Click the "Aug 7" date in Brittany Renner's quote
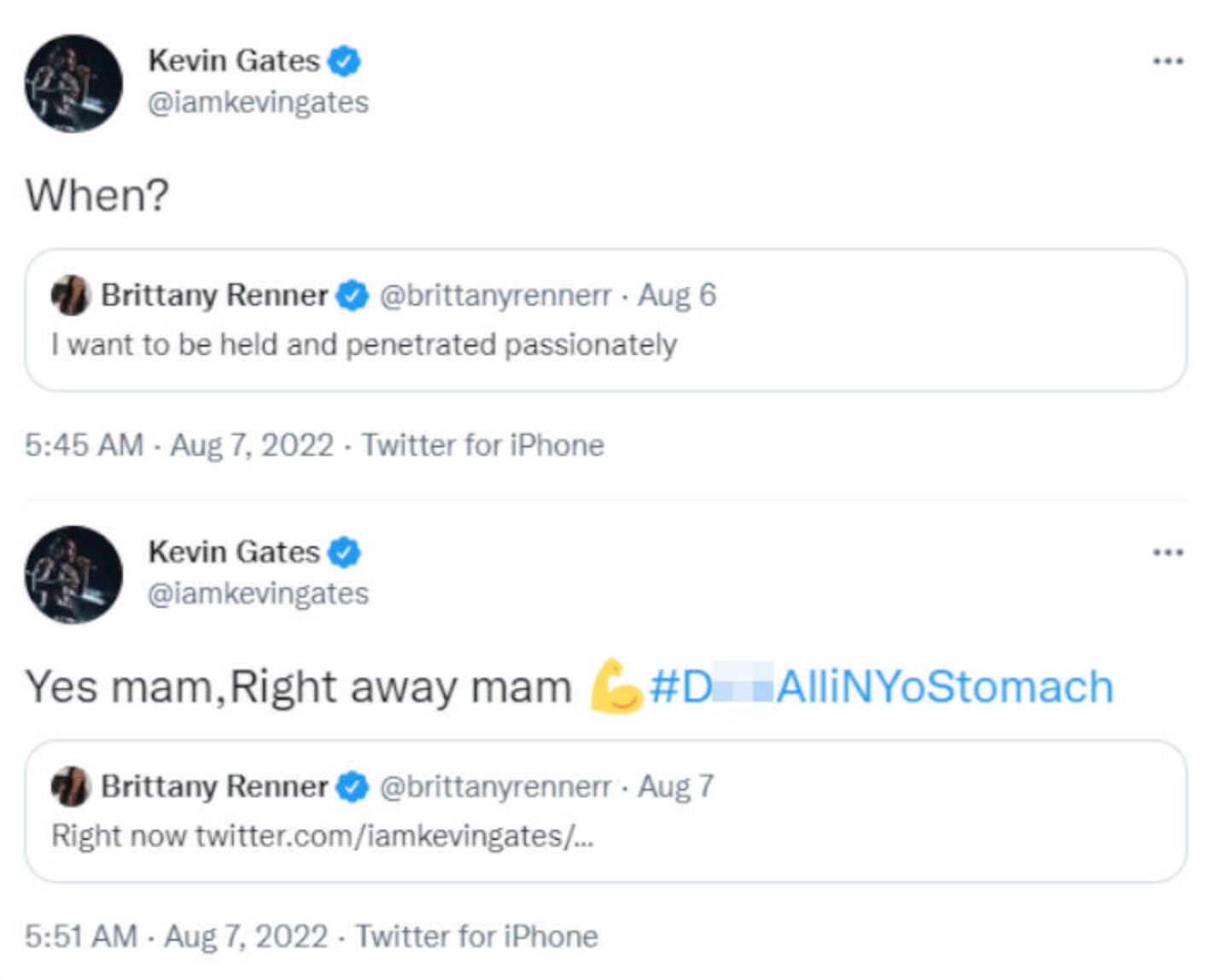This screenshot has width=1214, height=980. 676,786
